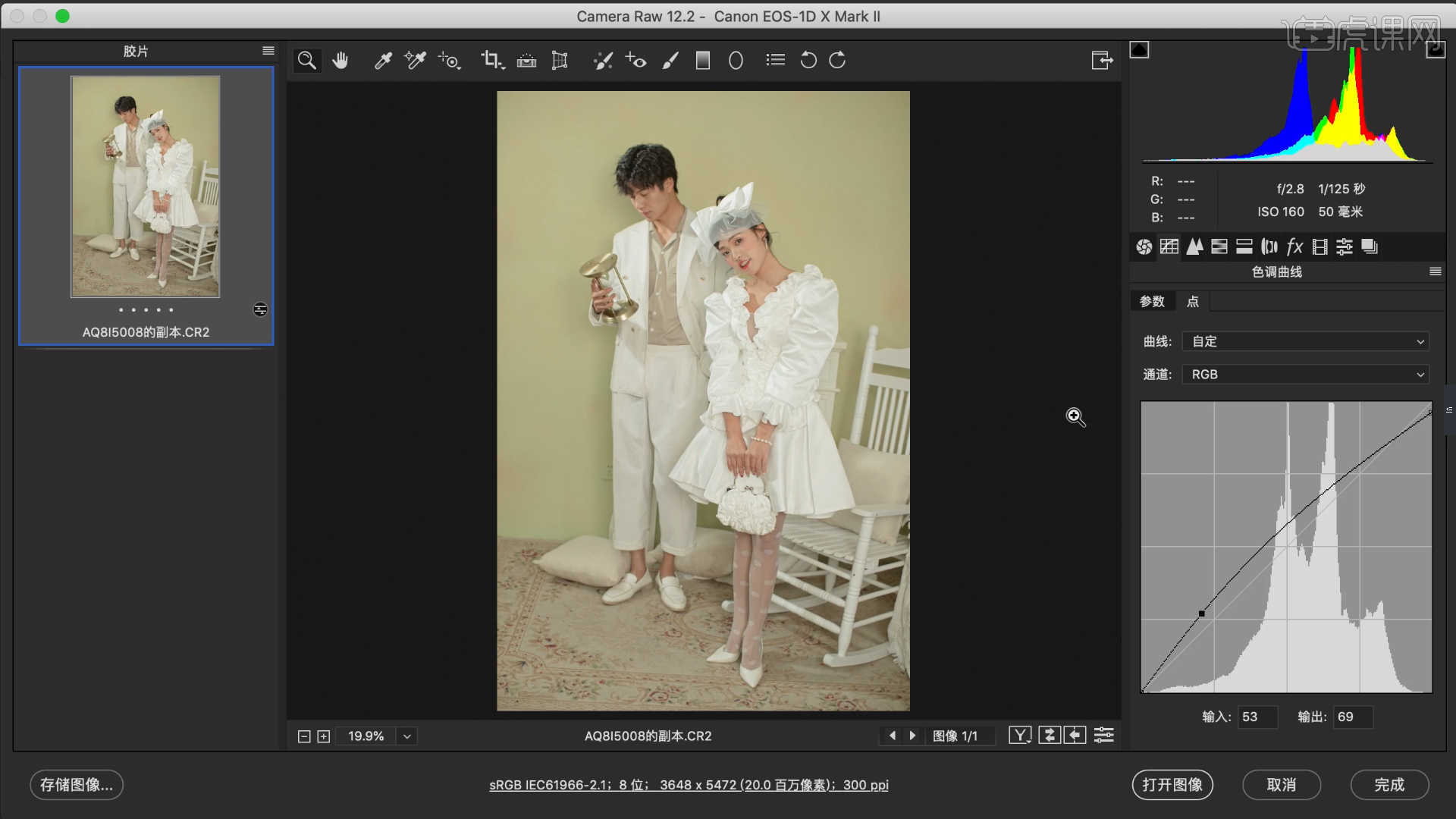Screen dimensions: 1456x819
Task: Switch to the 参数 curve tab
Action: (1152, 301)
